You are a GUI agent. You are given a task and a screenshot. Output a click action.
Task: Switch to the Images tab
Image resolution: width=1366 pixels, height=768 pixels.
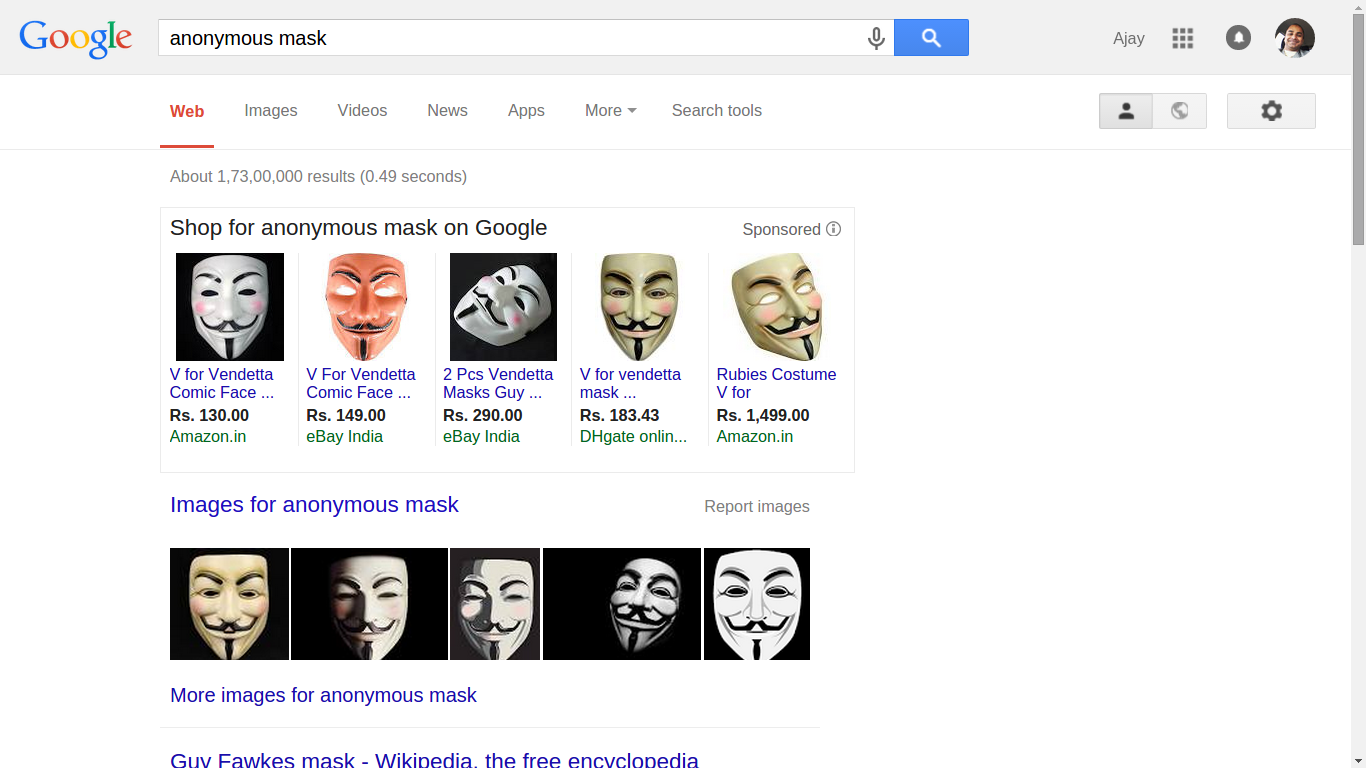pyautogui.click(x=271, y=111)
